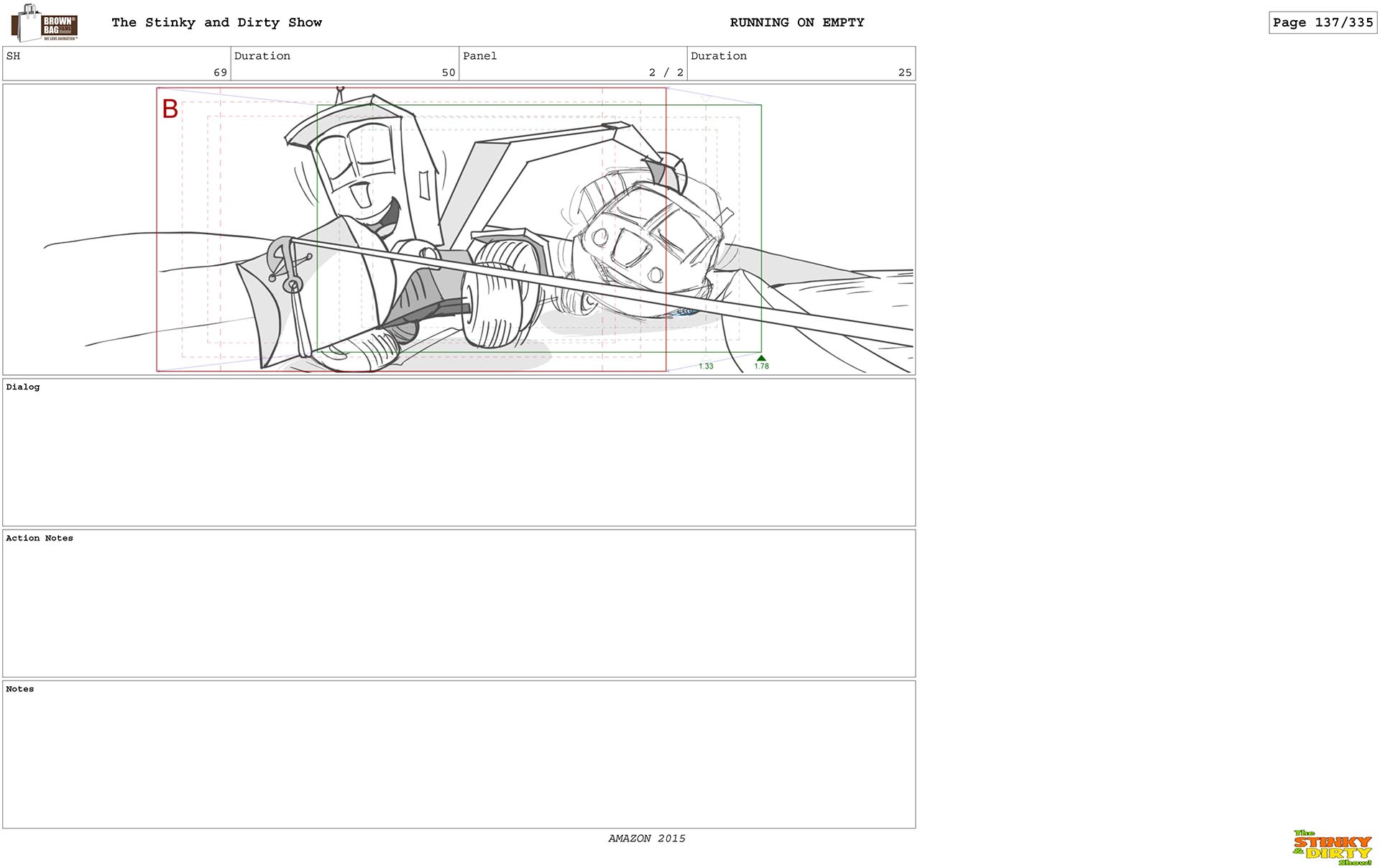Click the Stinky & Dirty Show logo
The image size is (1380, 868).
click(x=1332, y=848)
